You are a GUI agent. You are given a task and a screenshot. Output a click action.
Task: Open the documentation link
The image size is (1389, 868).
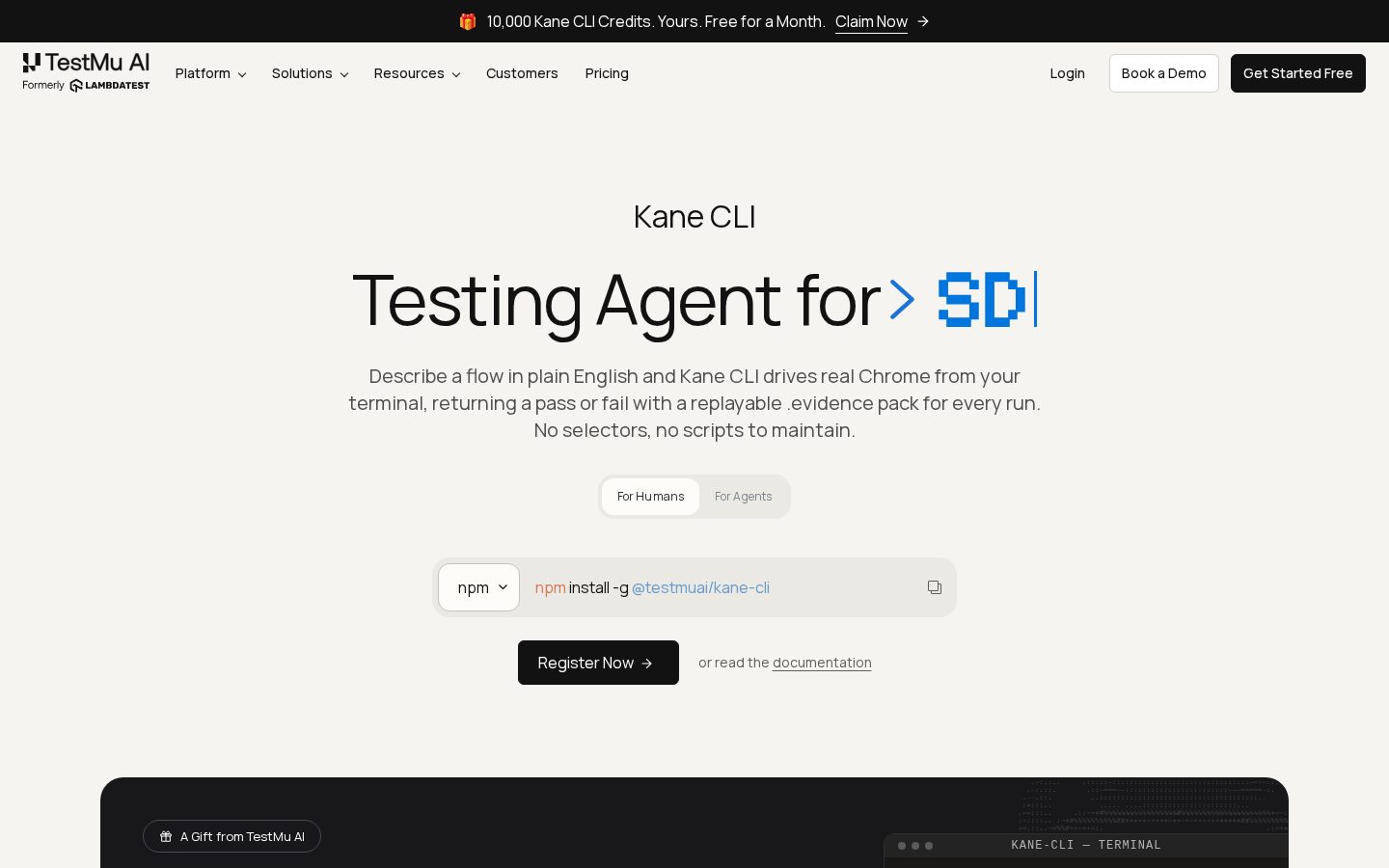(822, 663)
